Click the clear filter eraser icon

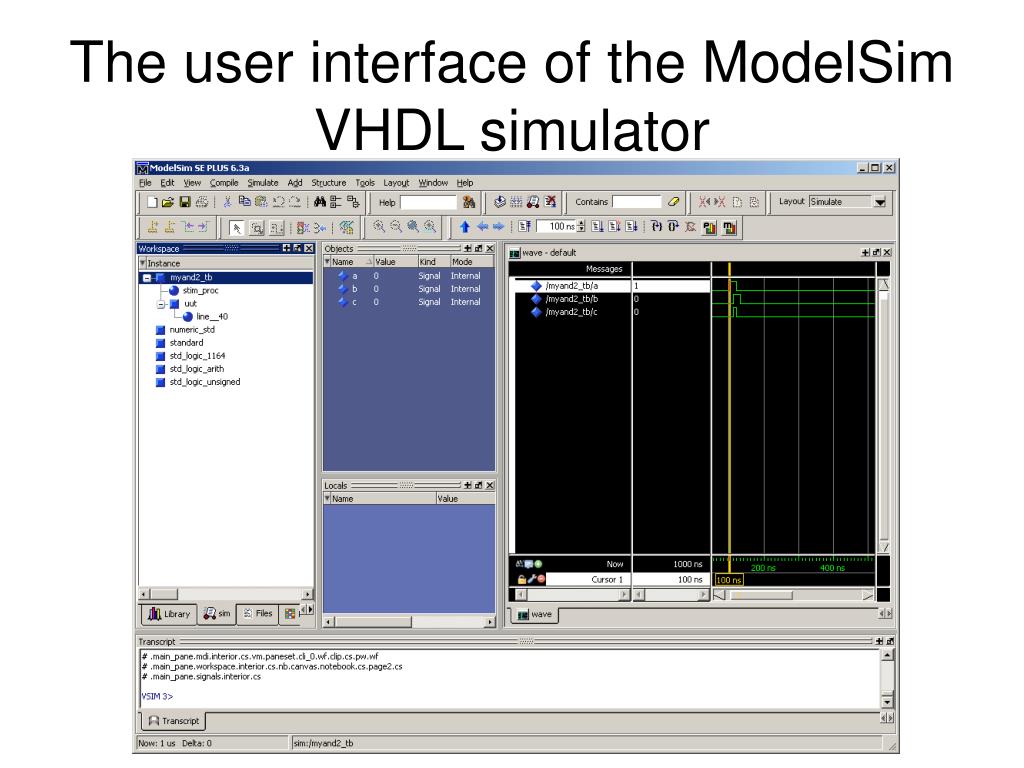pyautogui.click(x=674, y=202)
